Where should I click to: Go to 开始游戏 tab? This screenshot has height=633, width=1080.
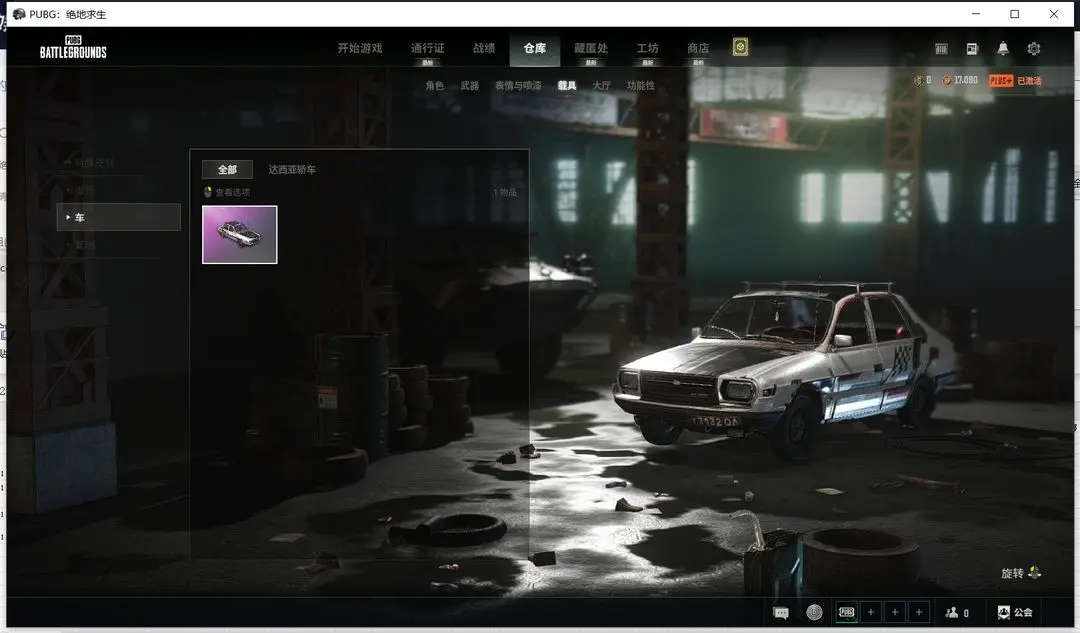pos(360,48)
